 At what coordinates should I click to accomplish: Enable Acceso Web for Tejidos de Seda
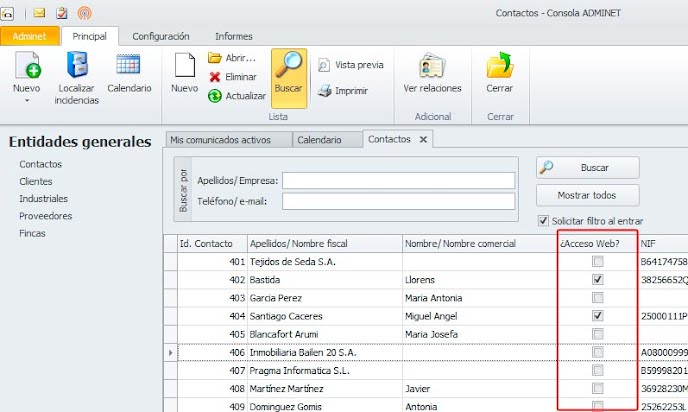tap(598, 262)
